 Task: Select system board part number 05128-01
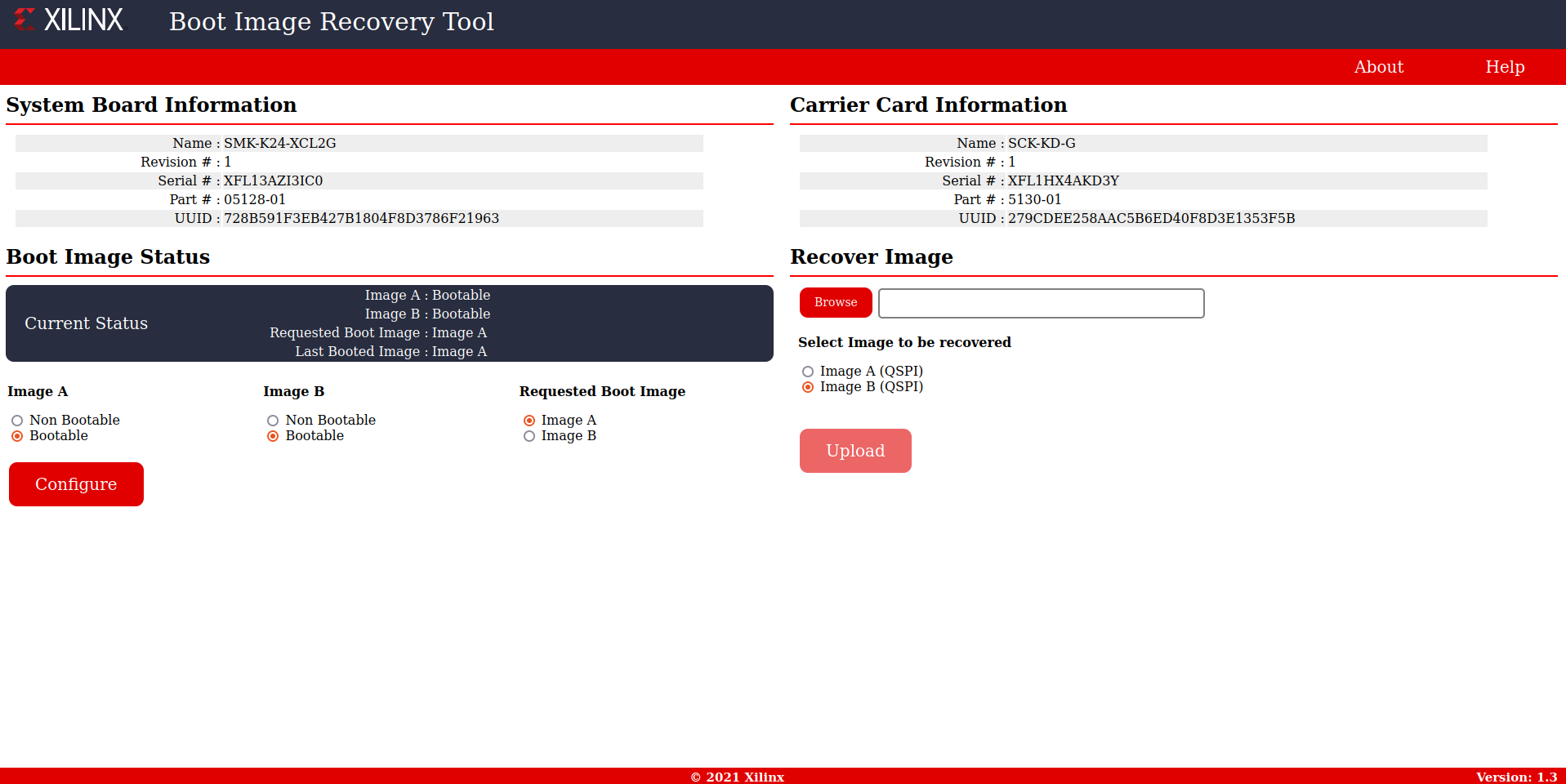pyautogui.click(x=255, y=199)
